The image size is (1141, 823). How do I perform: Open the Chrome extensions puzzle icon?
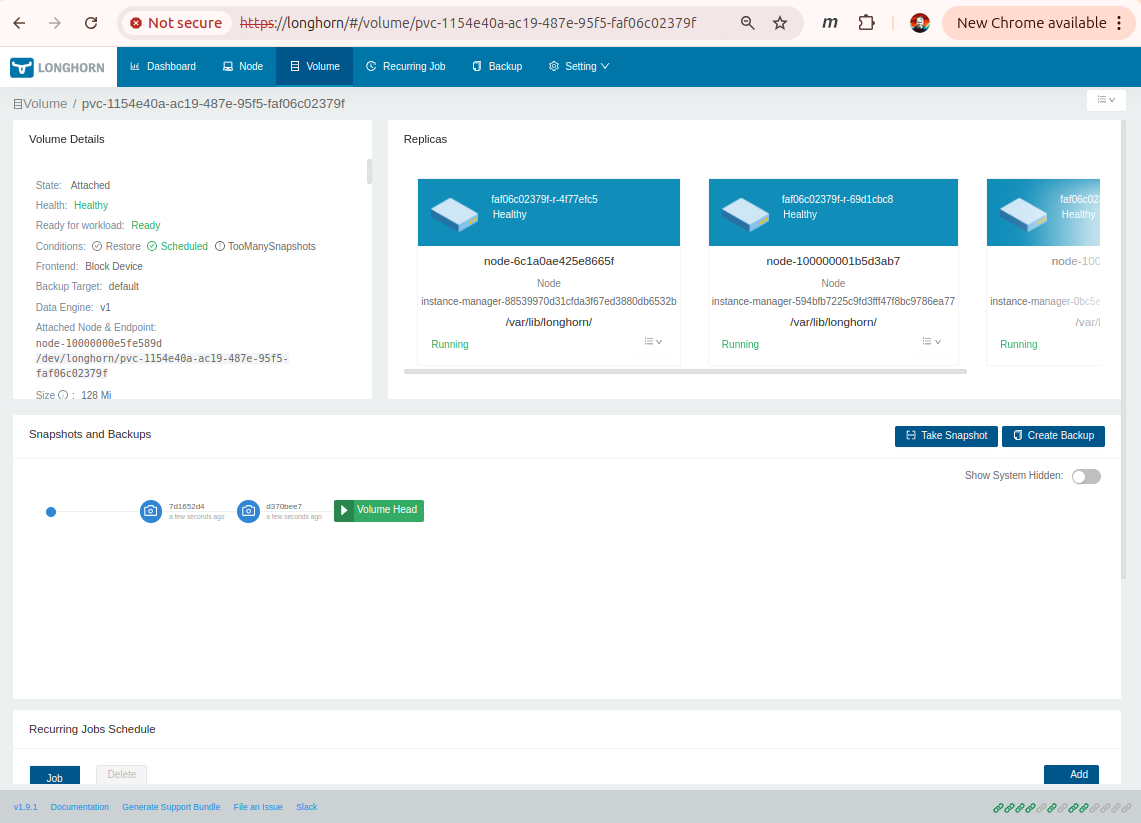point(866,23)
